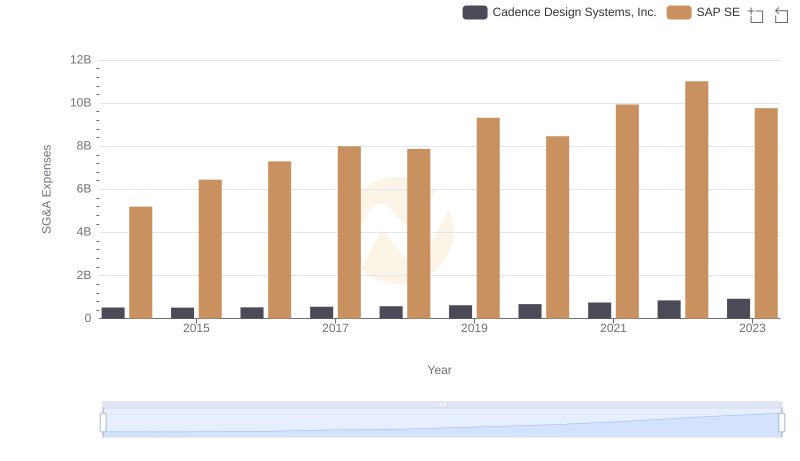Screen dimensions: 800x461
Task: Click the Cadence bar for 2023
Action: 738,309
